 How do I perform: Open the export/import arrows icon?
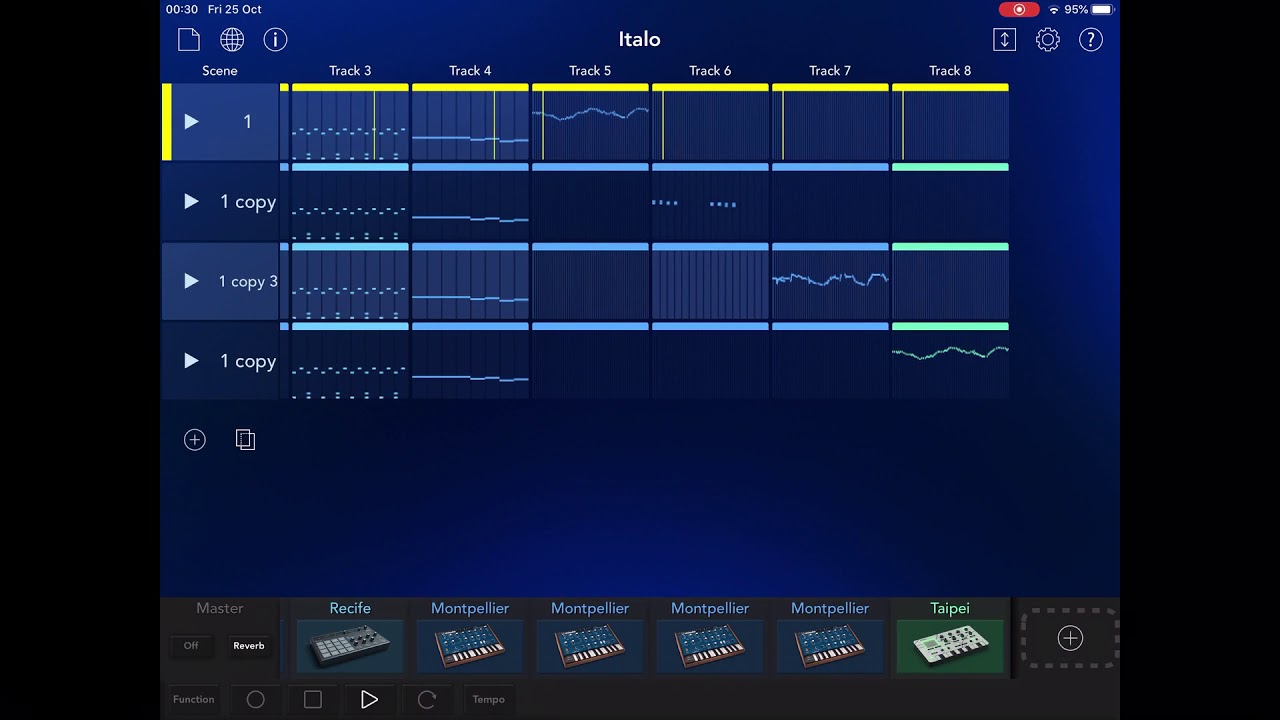1004,39
